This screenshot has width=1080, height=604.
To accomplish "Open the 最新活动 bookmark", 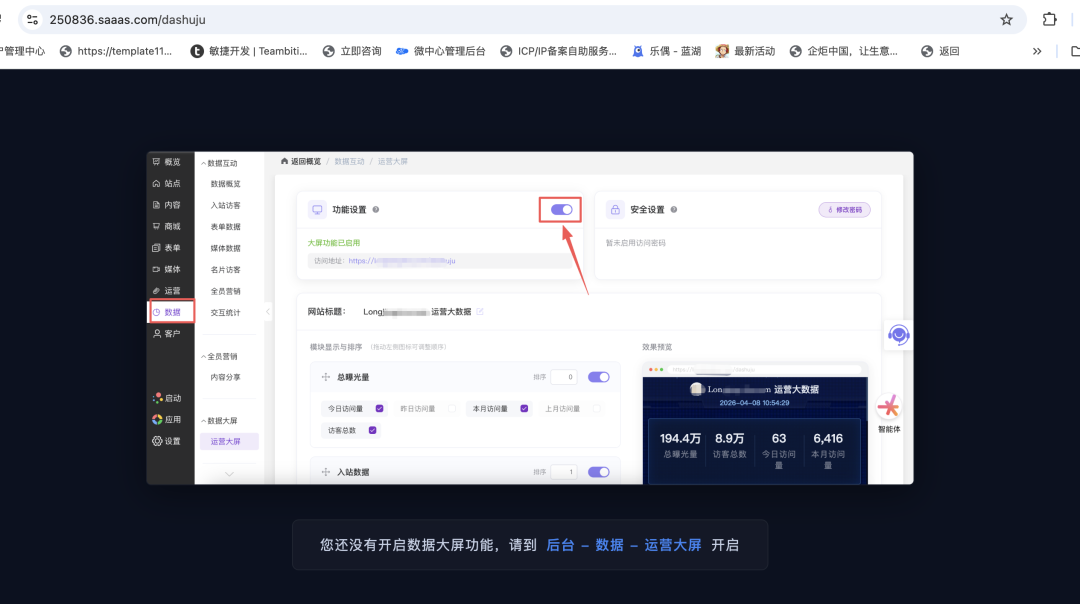I will [746, 51].
